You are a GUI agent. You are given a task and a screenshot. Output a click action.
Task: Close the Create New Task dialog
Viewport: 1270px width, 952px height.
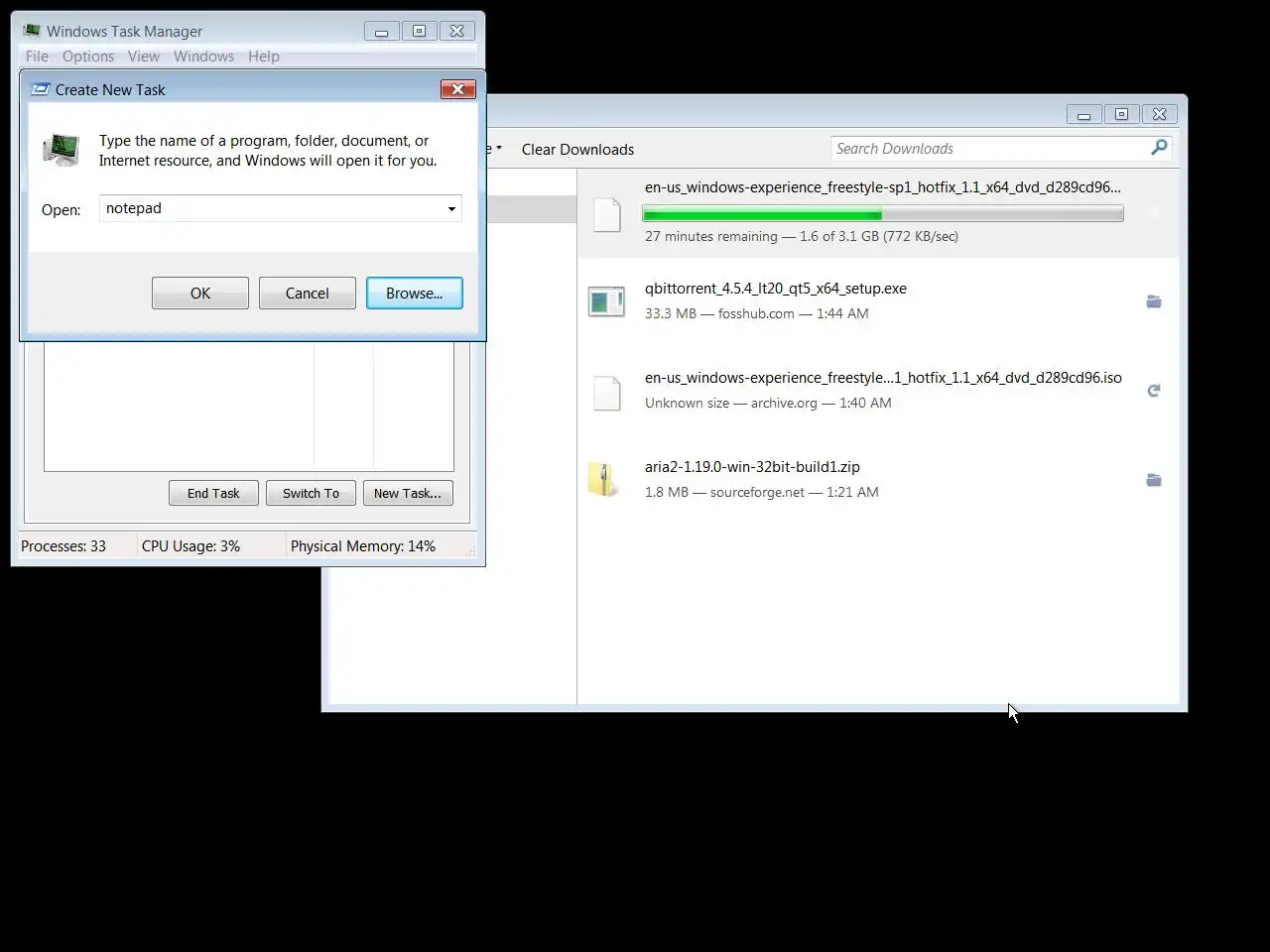458,89
